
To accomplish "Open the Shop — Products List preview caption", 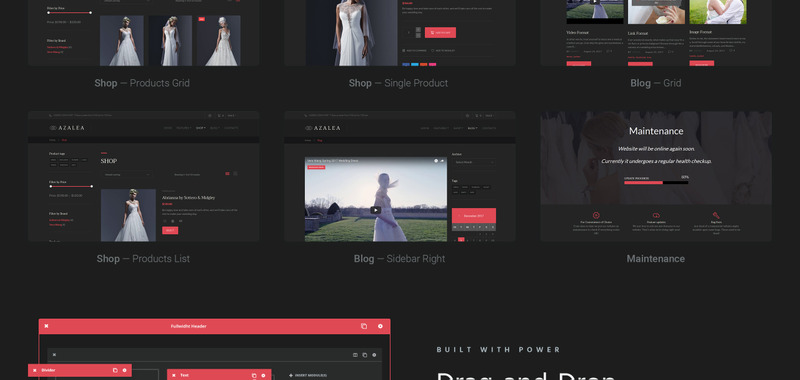I will [143, 259].
